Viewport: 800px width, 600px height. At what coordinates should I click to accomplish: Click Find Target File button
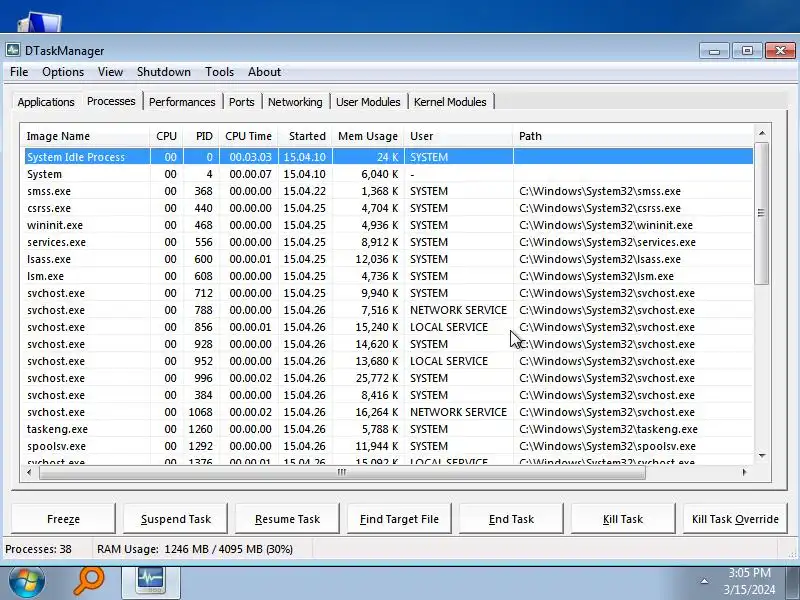coord(399,519)
